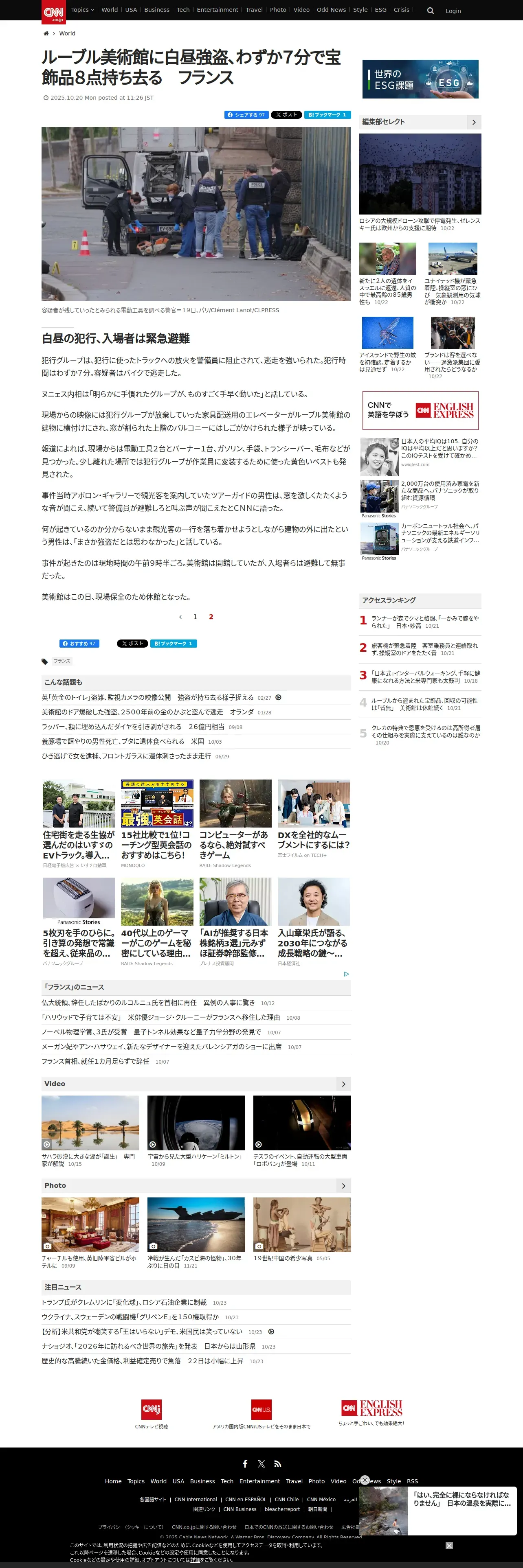523x1568 pixels.
Task: Click the search magnifier icon
Action: (x=431, y=10)
